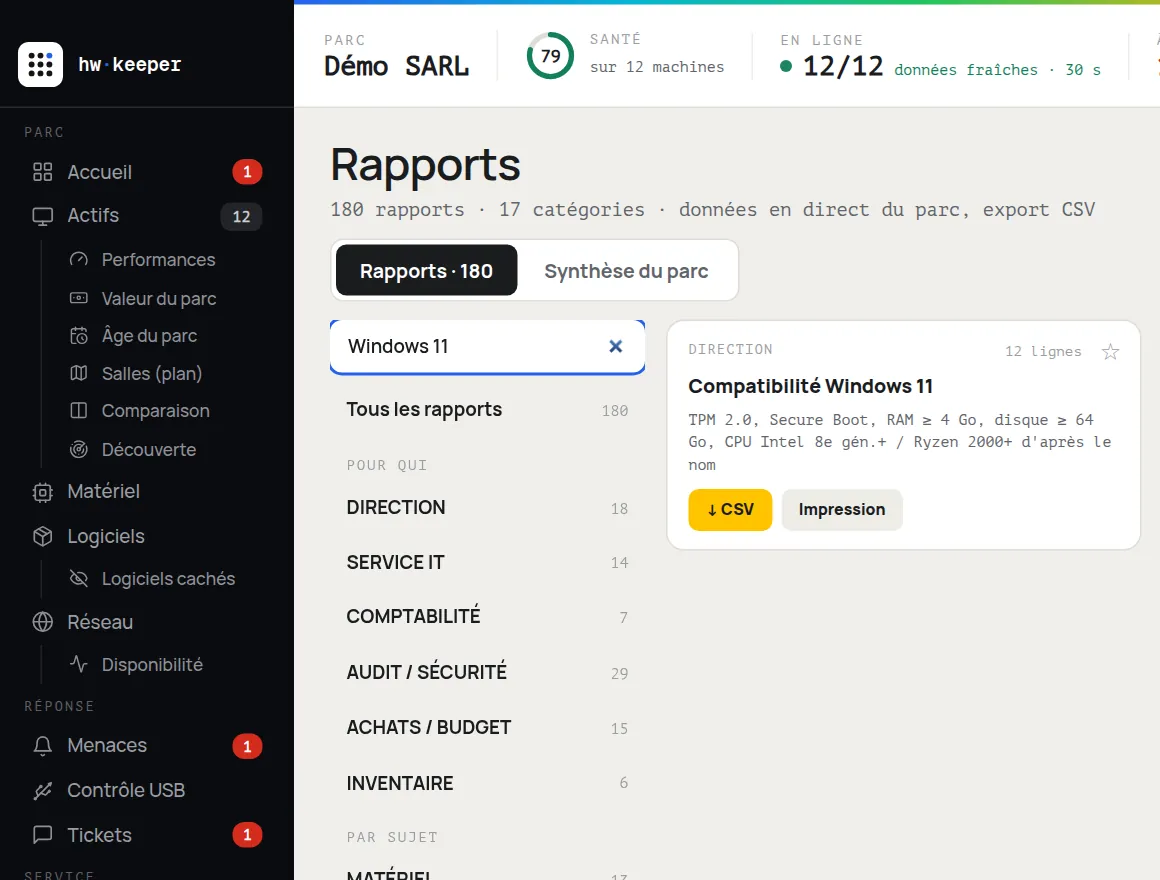Click the Tickets red badge 1
The image size is (1160, 880).
(x=247, y=835)
